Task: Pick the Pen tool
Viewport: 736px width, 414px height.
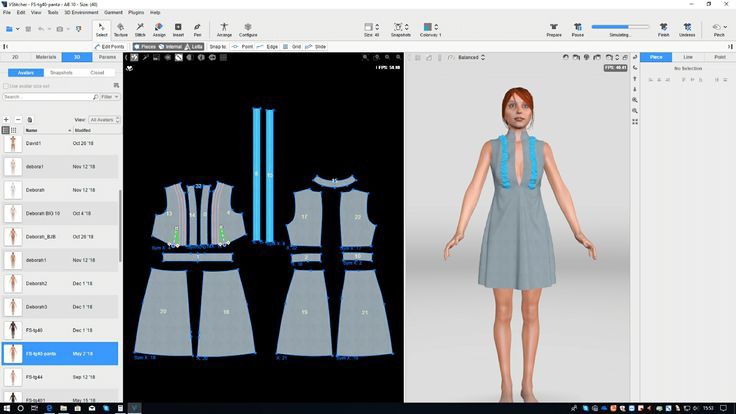Action: (x=197, y=28)
